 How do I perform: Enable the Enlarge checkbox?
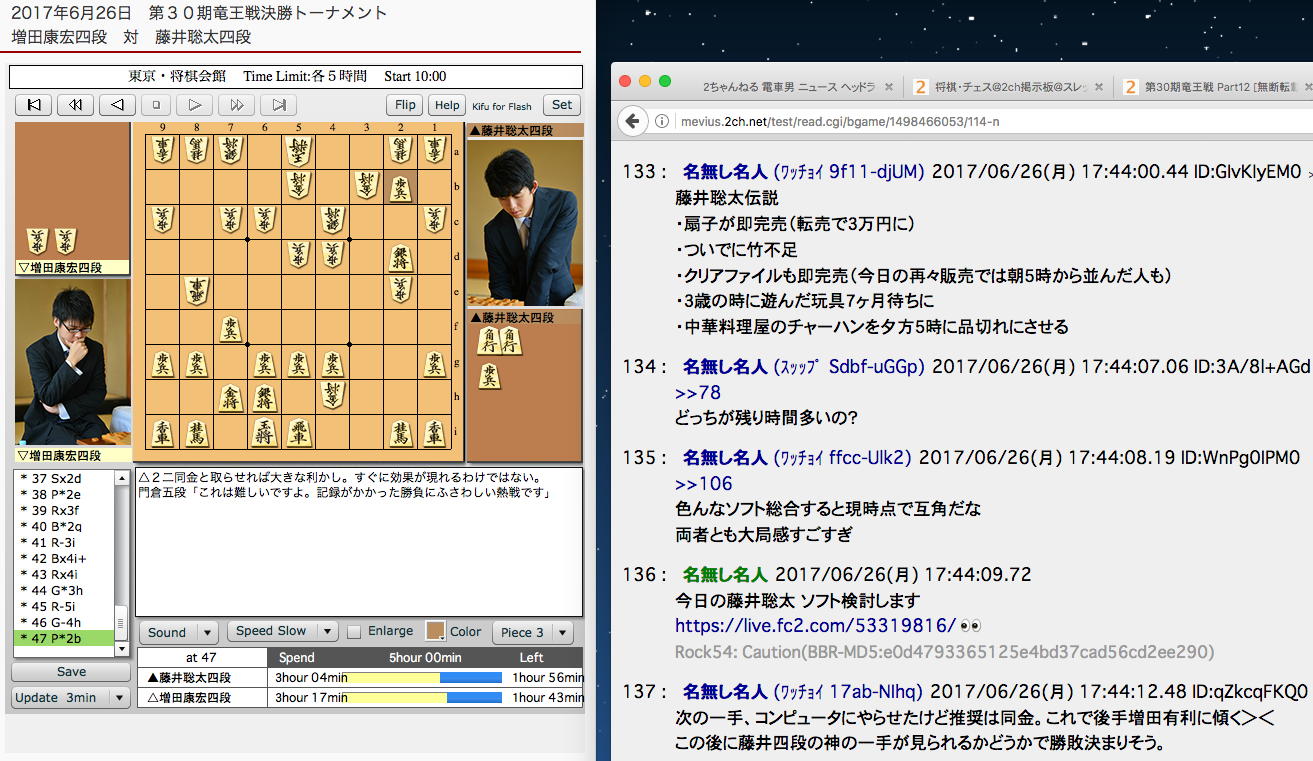(x=354, y=632)
